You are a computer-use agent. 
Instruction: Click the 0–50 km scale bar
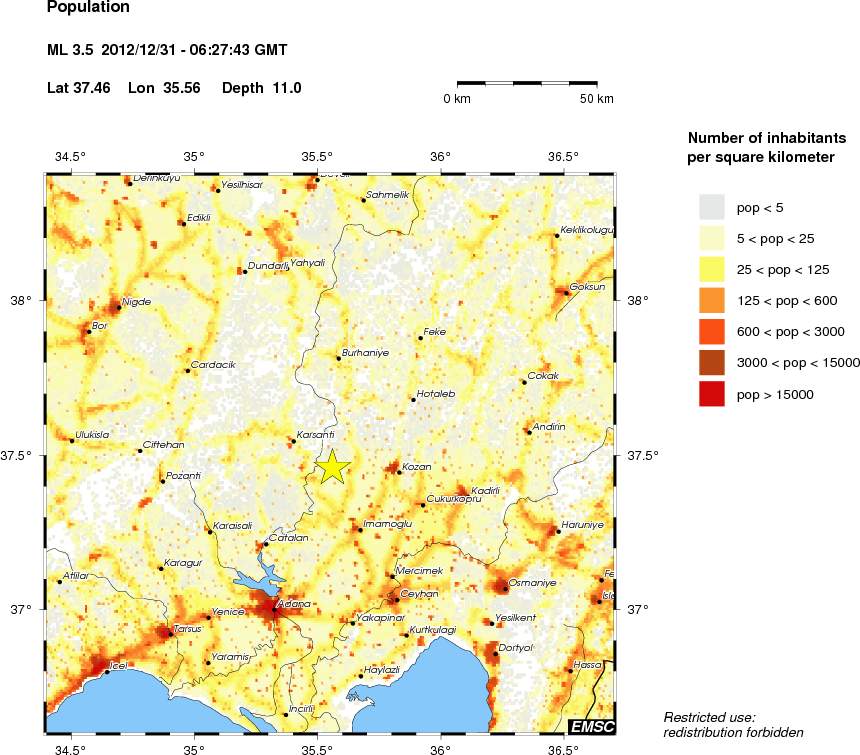coord(527,84)
